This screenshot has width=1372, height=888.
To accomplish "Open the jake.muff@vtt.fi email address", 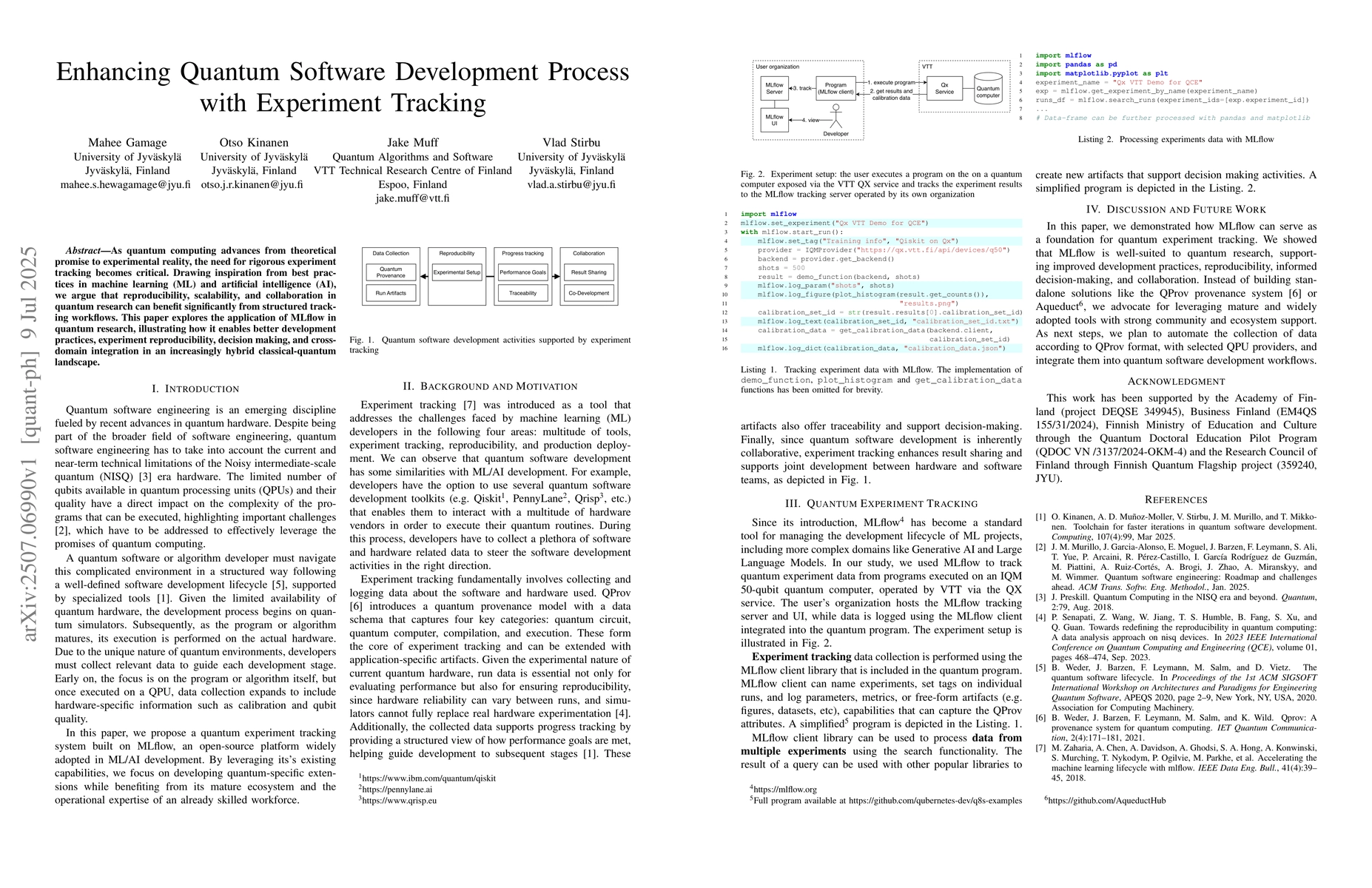I will (412, 198).
